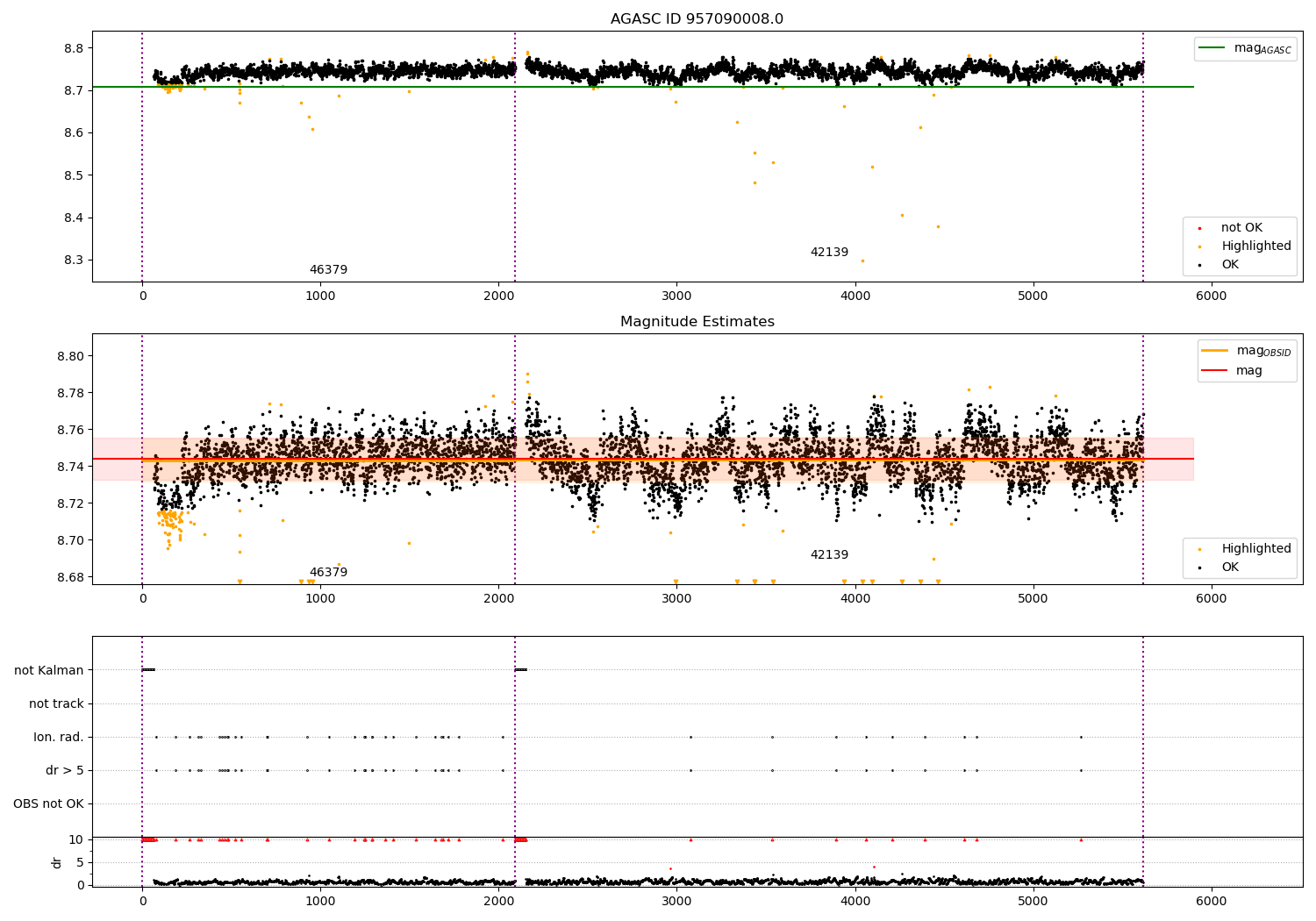Screen dimensions: 1316x921
Task: Click the 1000 x-axis tick in the middle plot
Action: [320, 599]
